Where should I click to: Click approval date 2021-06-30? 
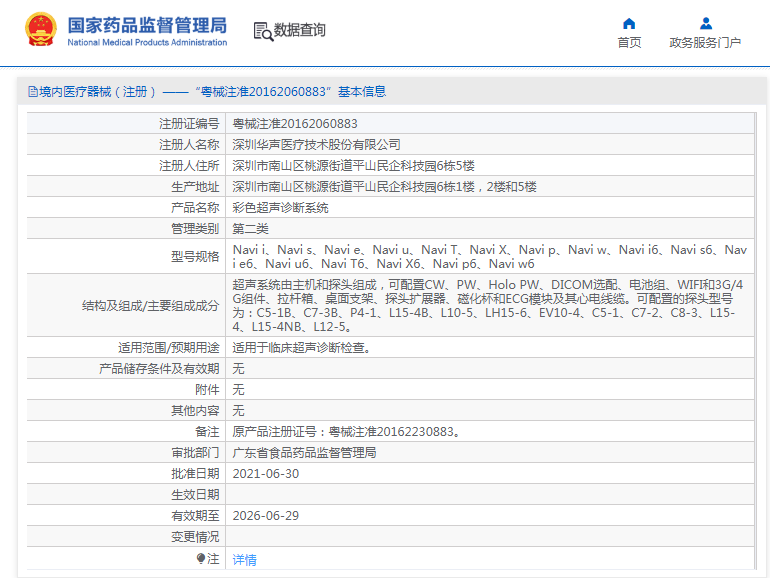coord(266,474)
